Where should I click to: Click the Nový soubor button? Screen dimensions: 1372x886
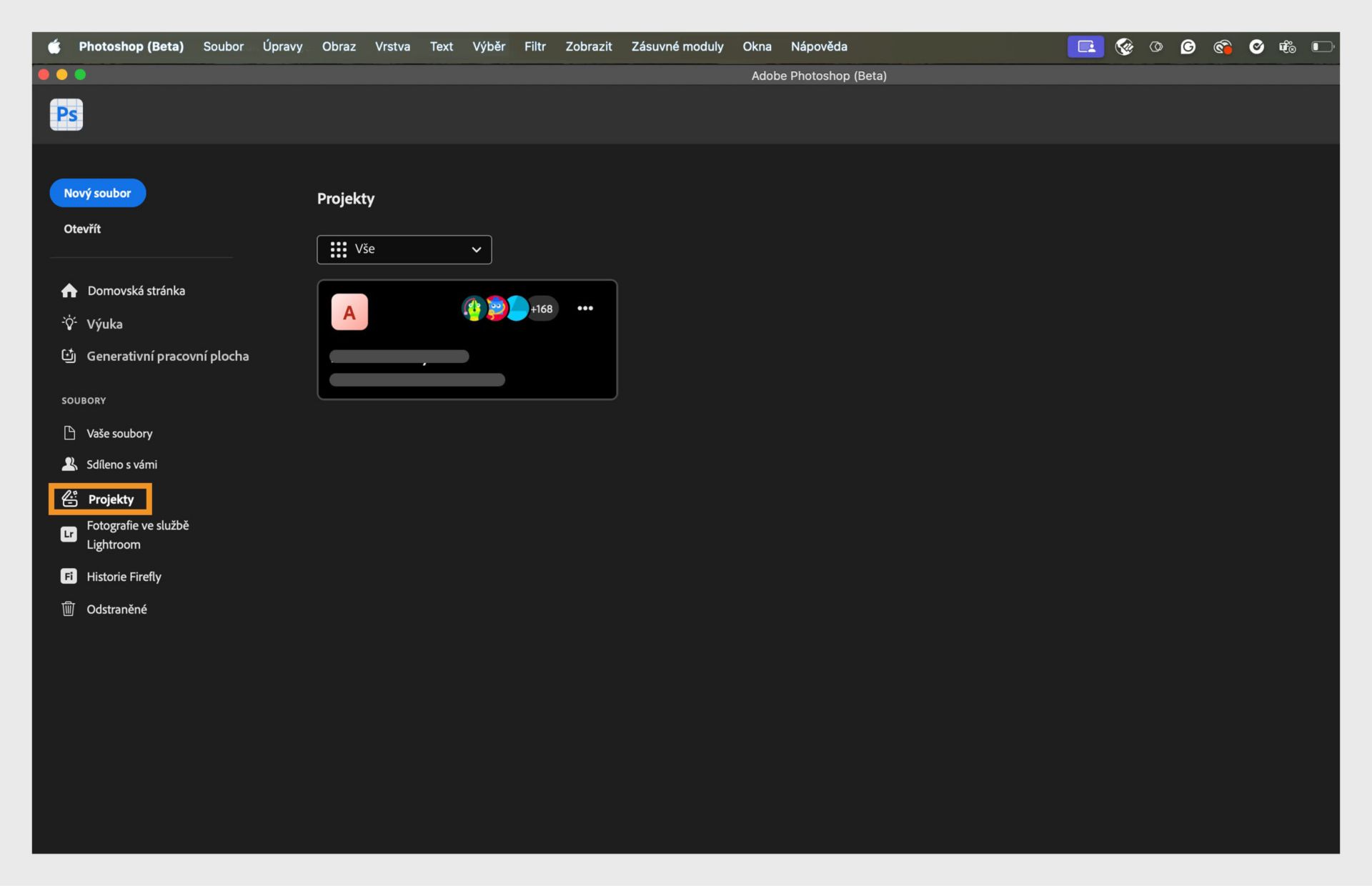(x=98, y=193)
